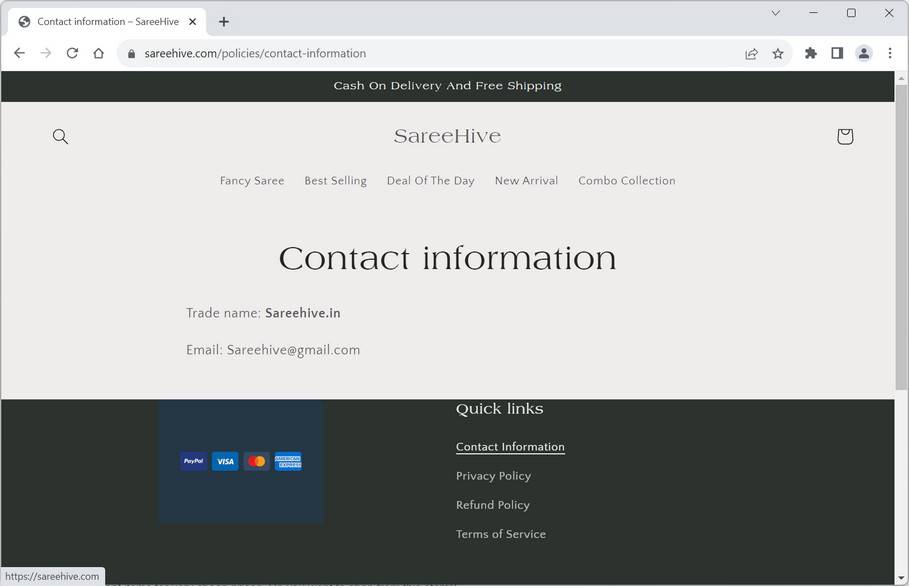Image resolution: width=909 pixels, height=586 pixels.
Task: Open the tab search chevron
Action: pyautogui.click(x=775, y=13)
